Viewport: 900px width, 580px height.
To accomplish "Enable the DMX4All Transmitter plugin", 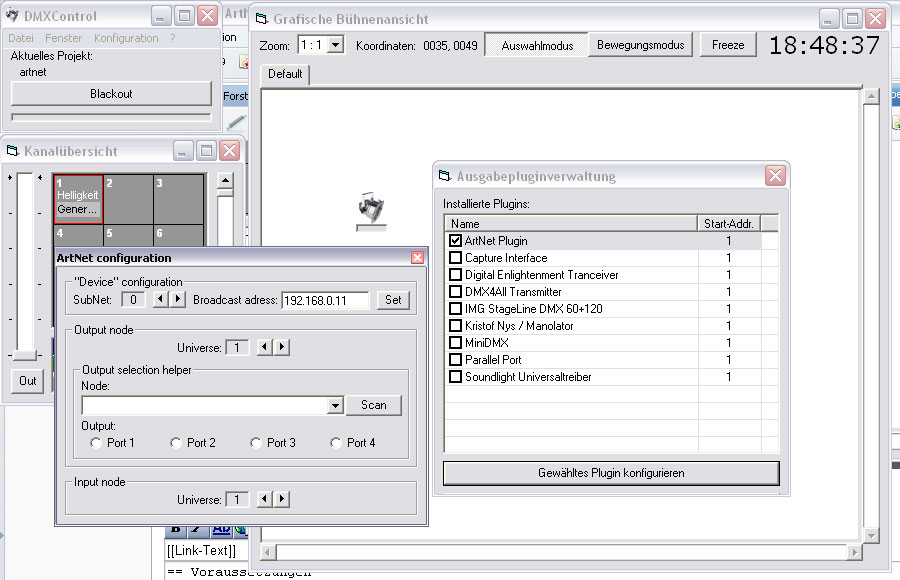I will 455,292.
